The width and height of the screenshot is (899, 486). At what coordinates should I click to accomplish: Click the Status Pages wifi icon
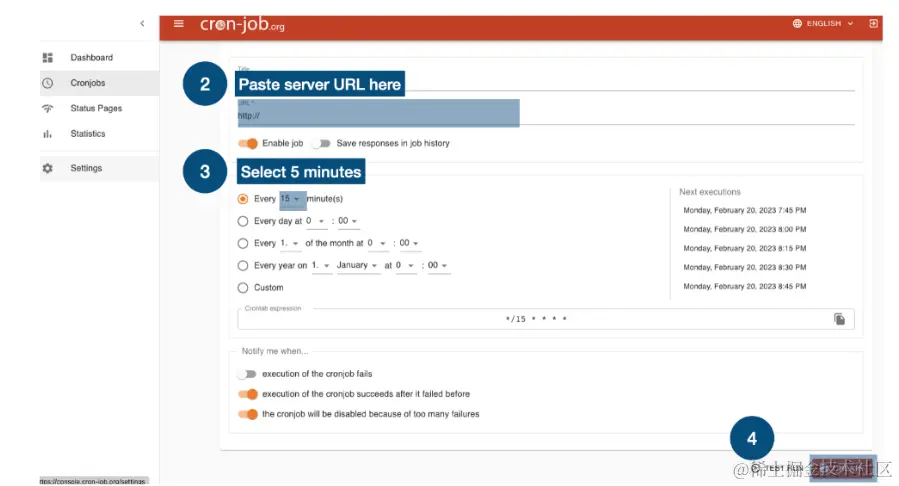(48, 108)
